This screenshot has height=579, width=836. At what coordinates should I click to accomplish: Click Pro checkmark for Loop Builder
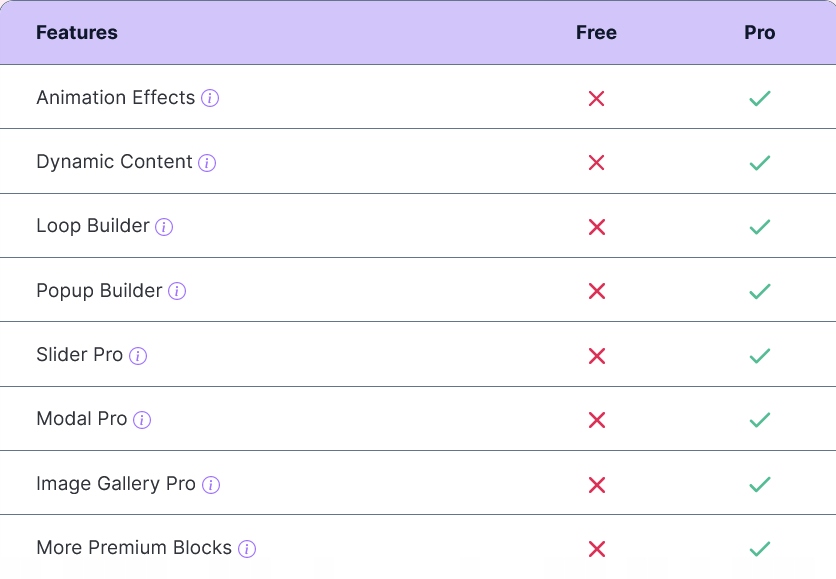760,227
